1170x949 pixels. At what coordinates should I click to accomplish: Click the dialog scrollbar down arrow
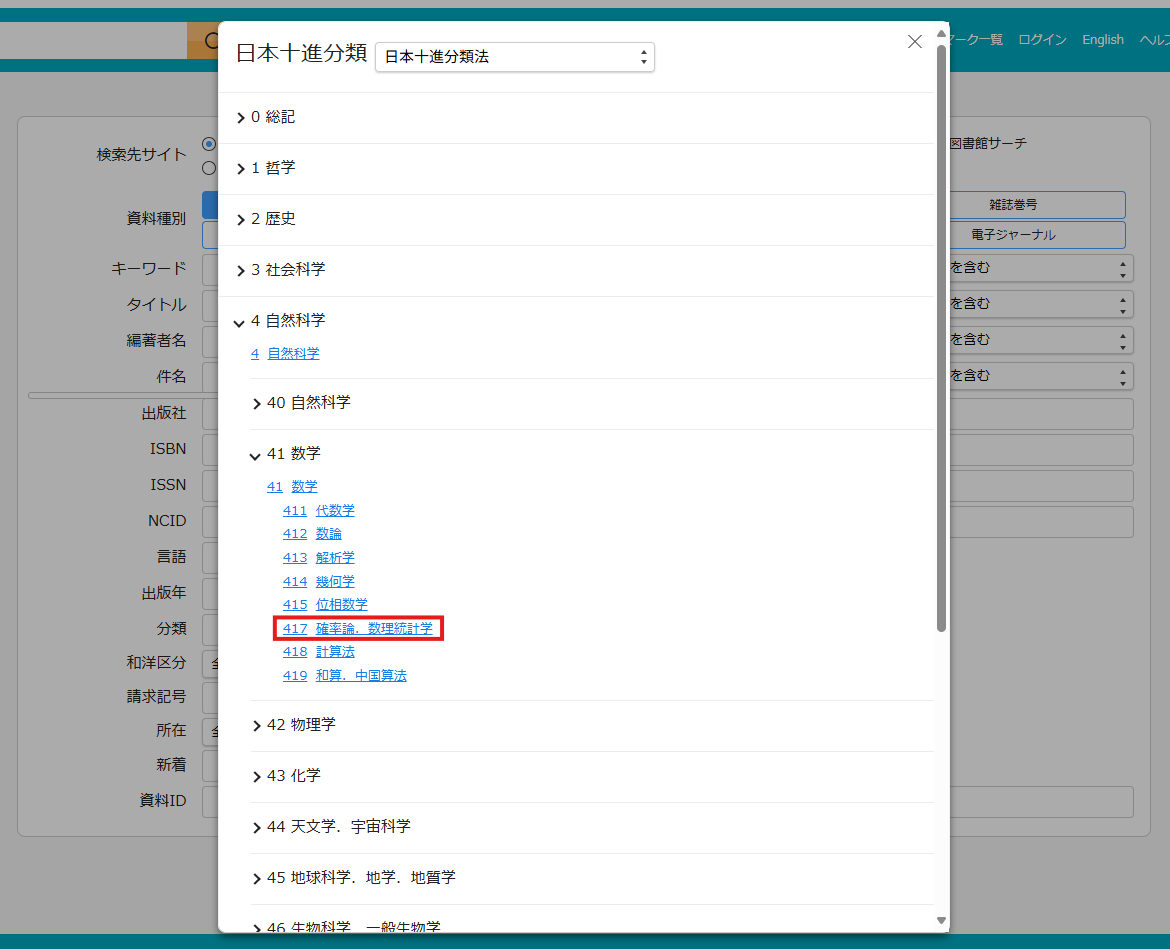click(x=941, y=920)
